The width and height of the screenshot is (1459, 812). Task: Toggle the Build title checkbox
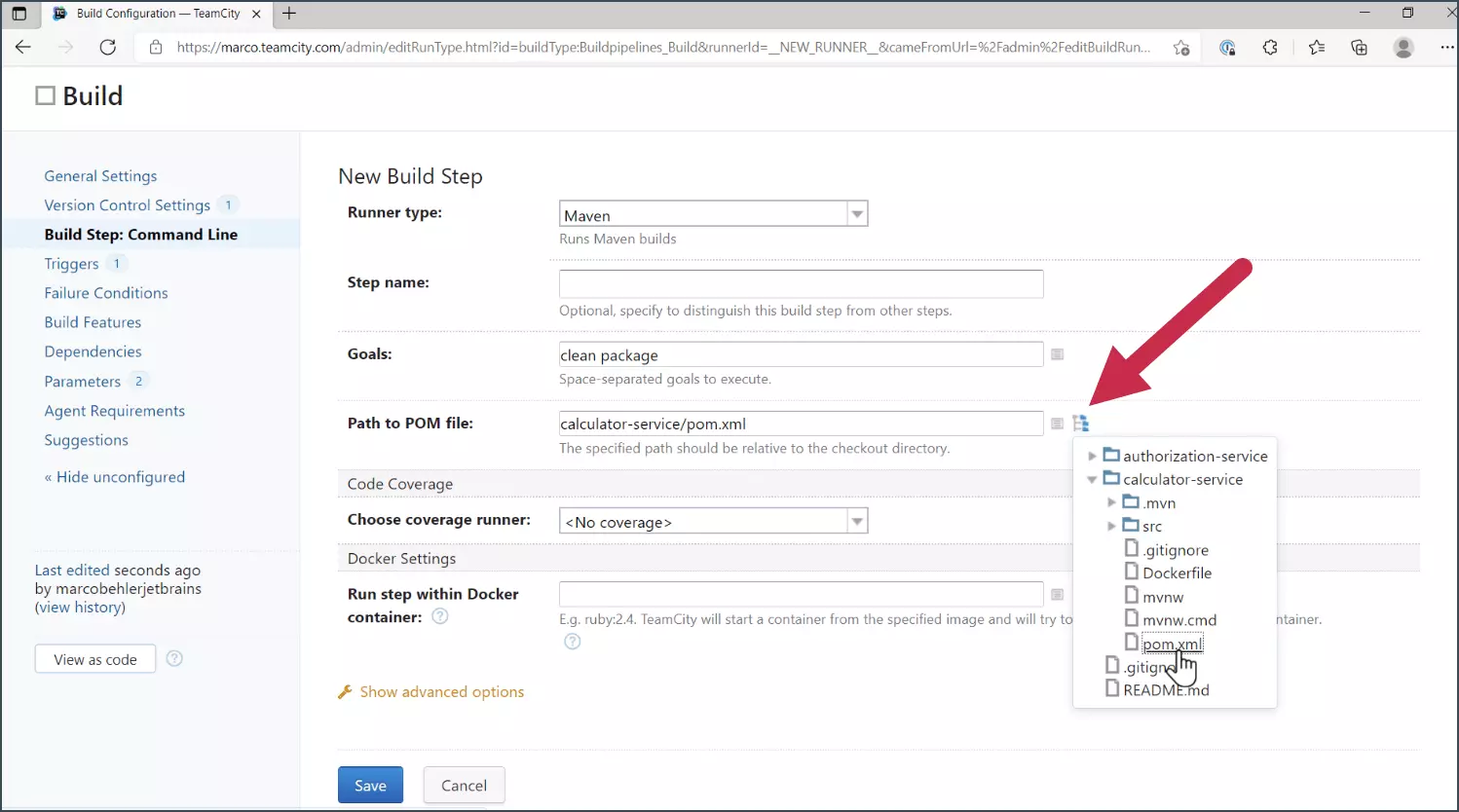[46, 95]
